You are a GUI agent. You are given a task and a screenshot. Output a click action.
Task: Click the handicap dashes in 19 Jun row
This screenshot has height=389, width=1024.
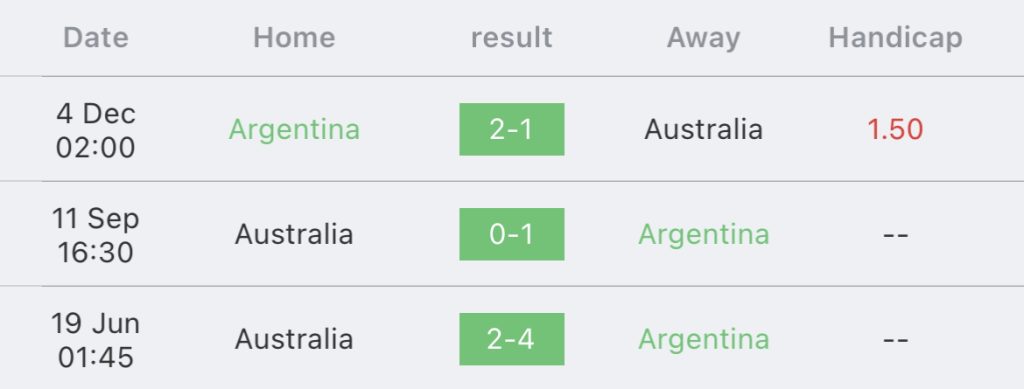[x=895, y=340]
